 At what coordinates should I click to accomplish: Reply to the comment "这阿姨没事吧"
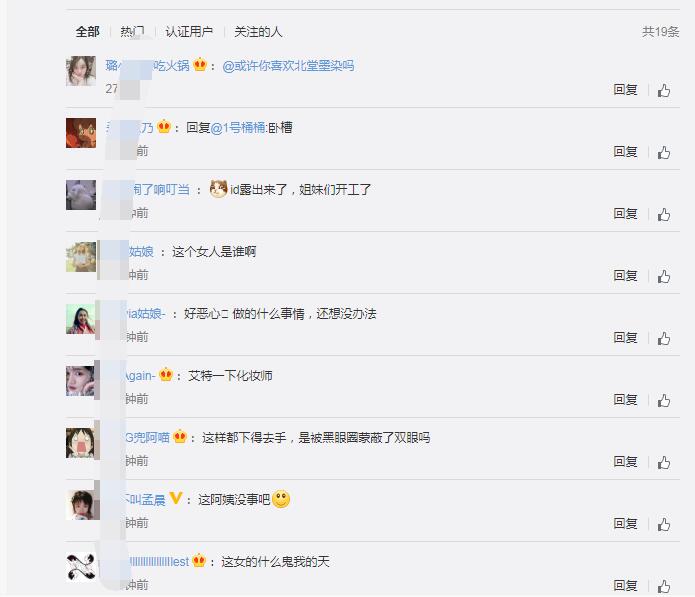tap(625, 524)
